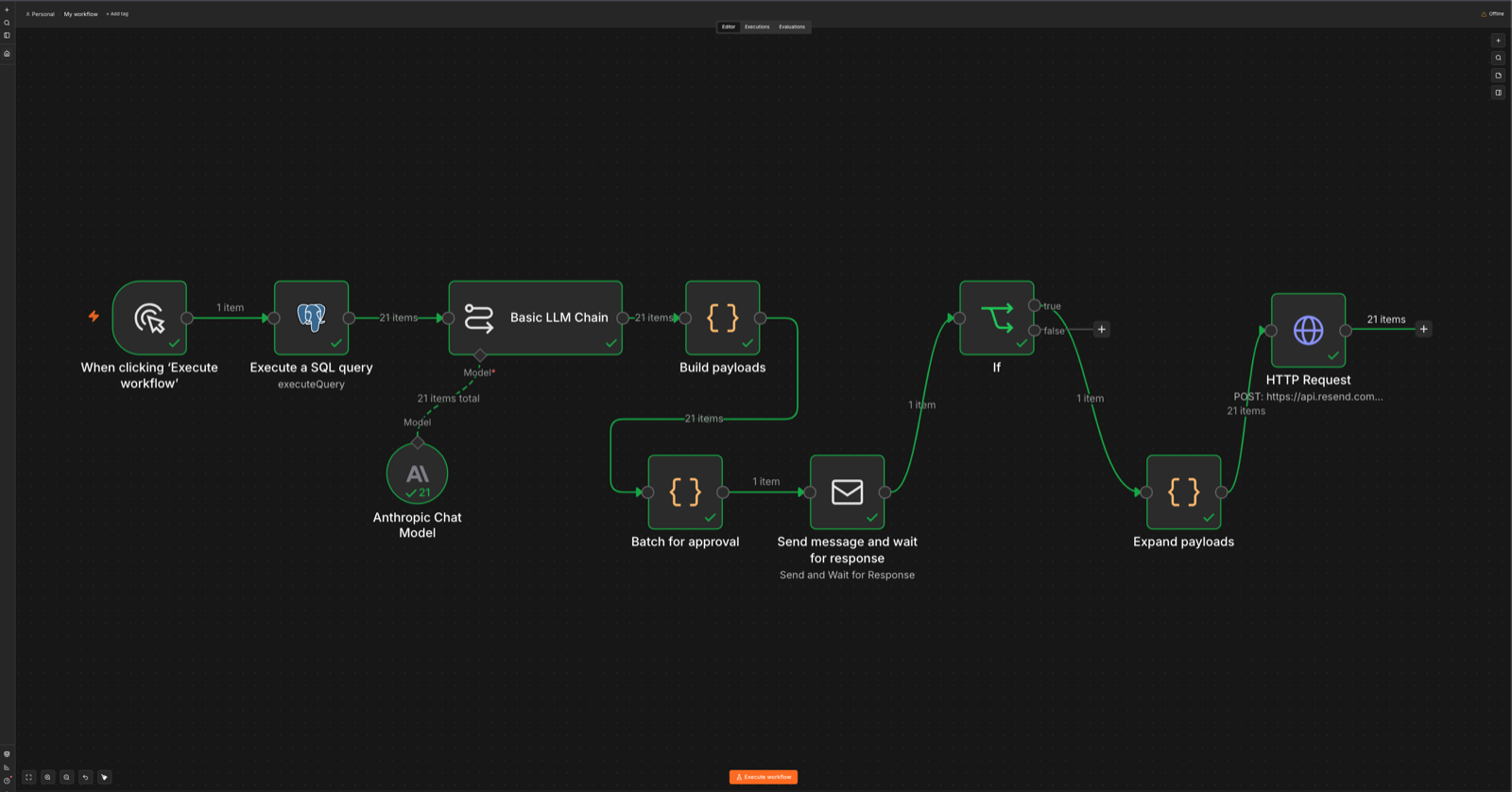Image resolution: width=1512 pixels, height=792 pixels.
Task: Select the Build payloads code node
Action: point(723,318)
